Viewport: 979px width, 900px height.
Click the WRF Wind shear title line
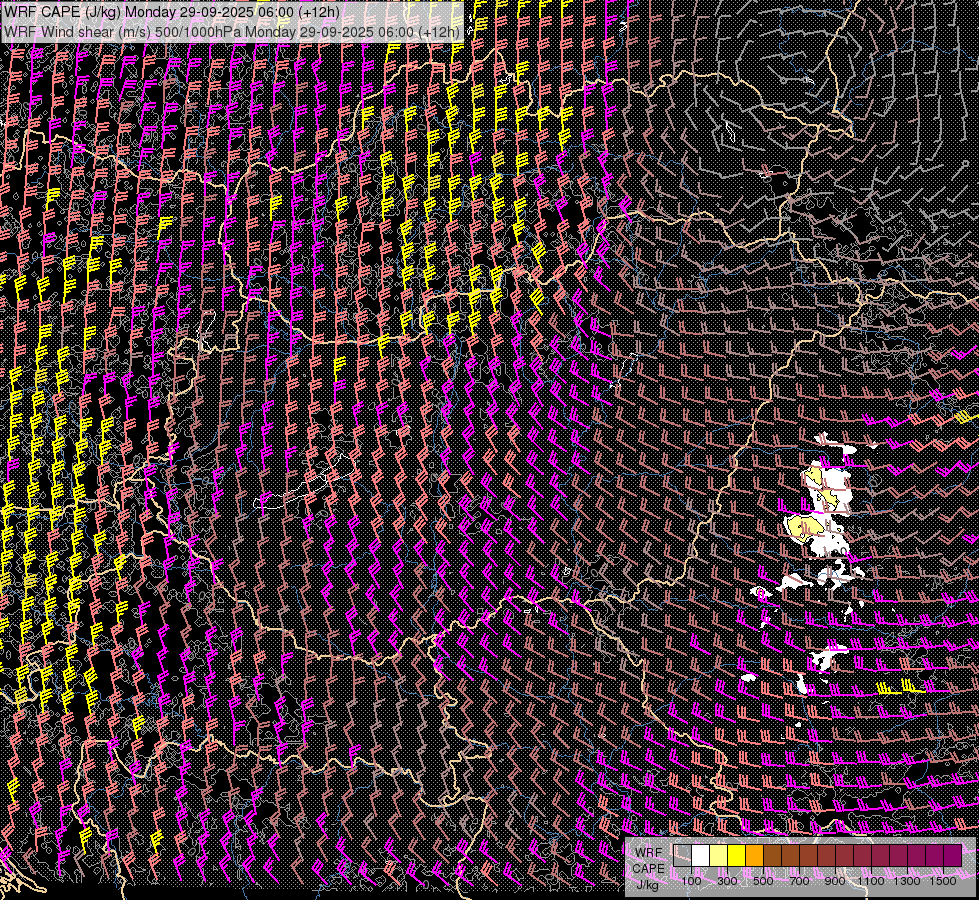click(x=232, y=31)
